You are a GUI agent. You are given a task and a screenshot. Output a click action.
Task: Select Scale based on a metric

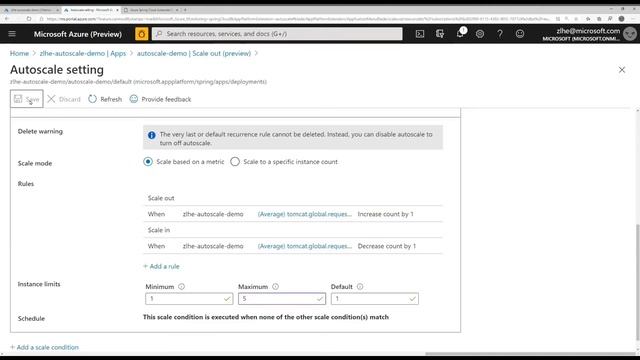coord(148,162)
